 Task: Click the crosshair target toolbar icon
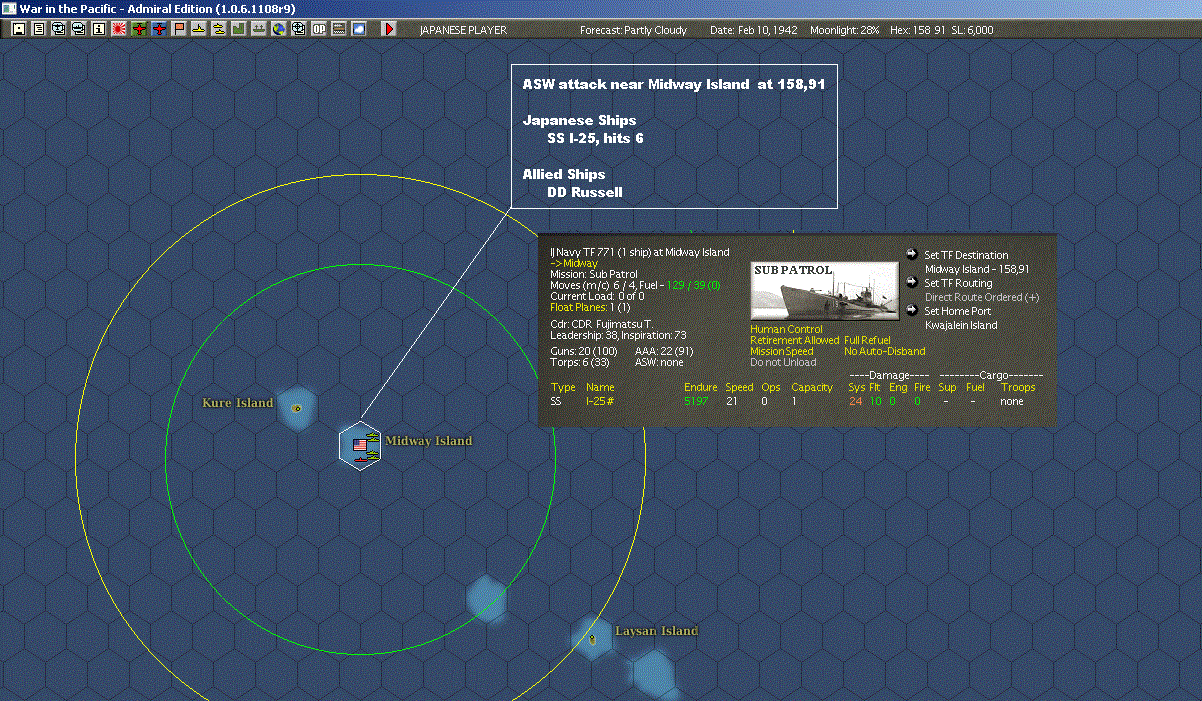[x=299, y=29]
